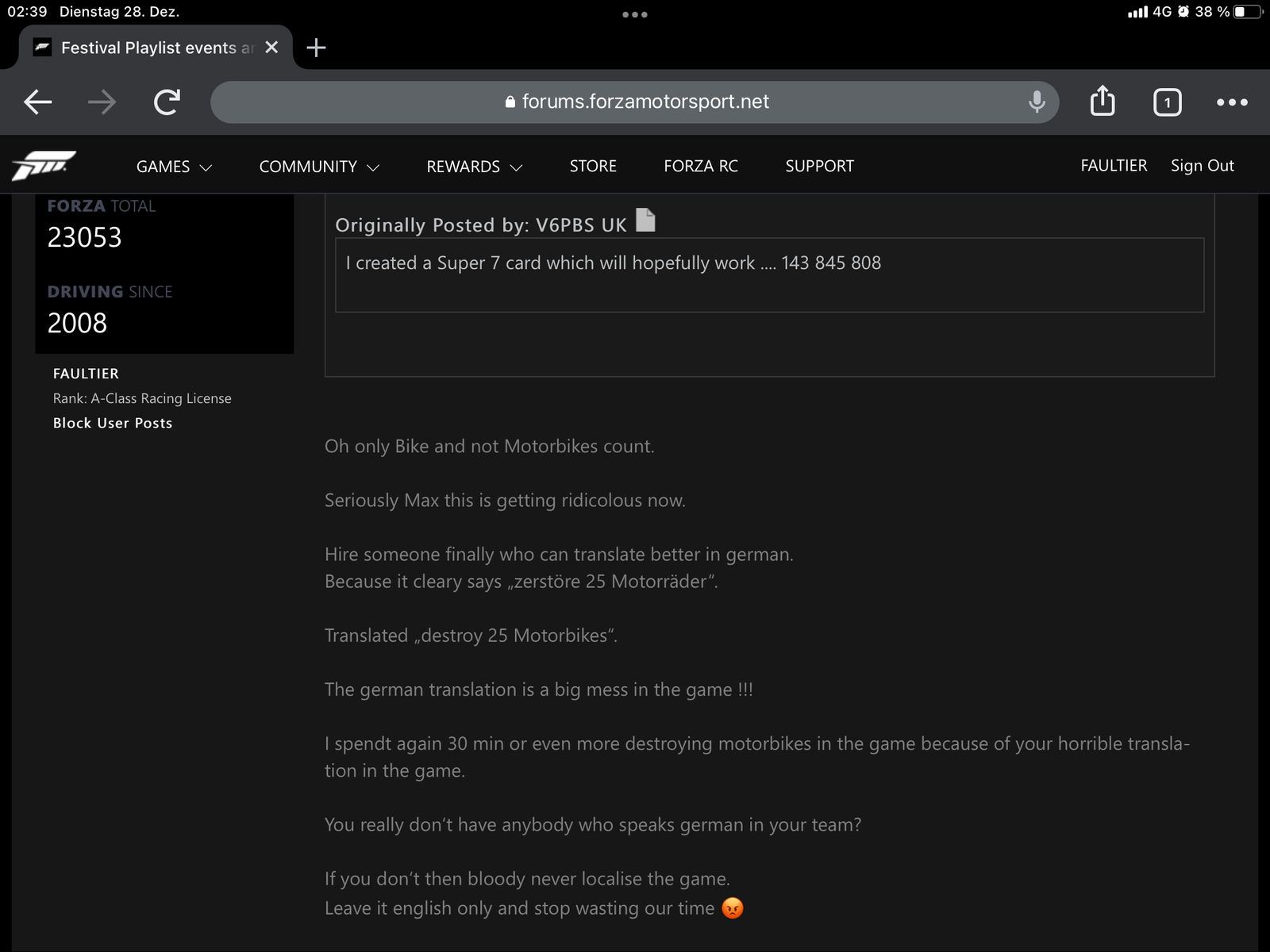
Task: Click the clock showing 02:39
Action: point(27,12)
